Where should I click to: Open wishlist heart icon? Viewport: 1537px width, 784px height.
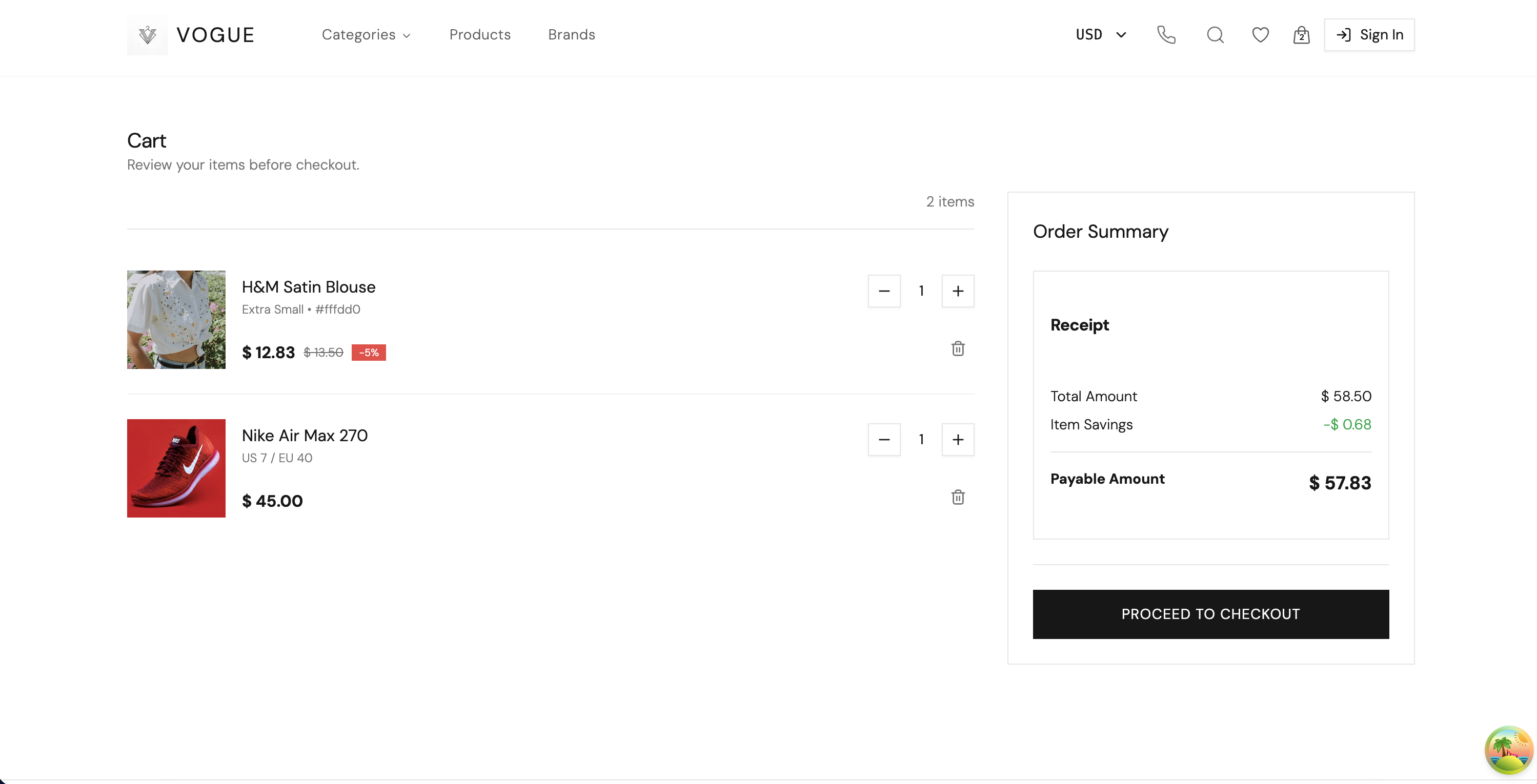point(1260,34)
